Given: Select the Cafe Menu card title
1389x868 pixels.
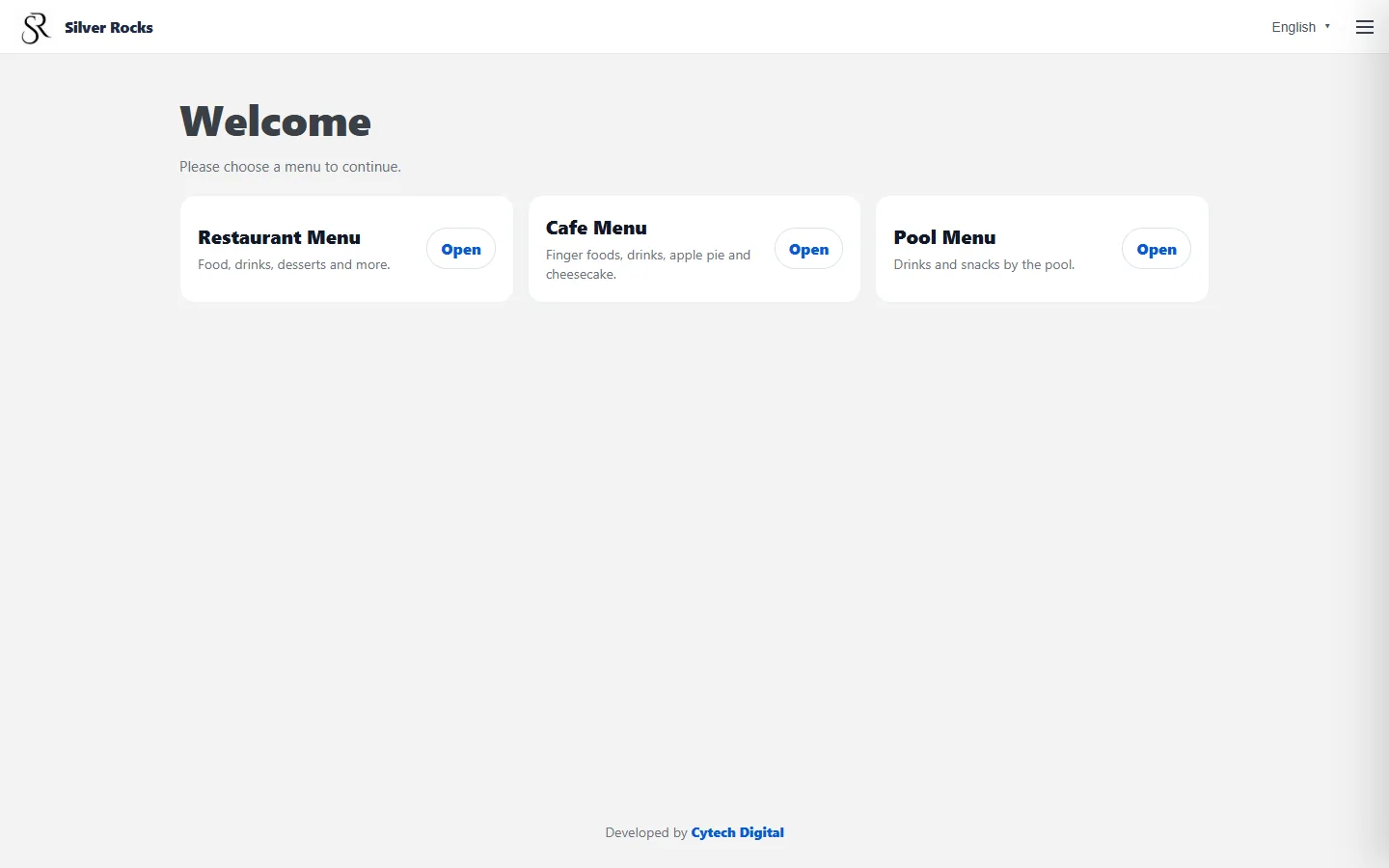Looking at the screenshot, I should coord(596,228).
